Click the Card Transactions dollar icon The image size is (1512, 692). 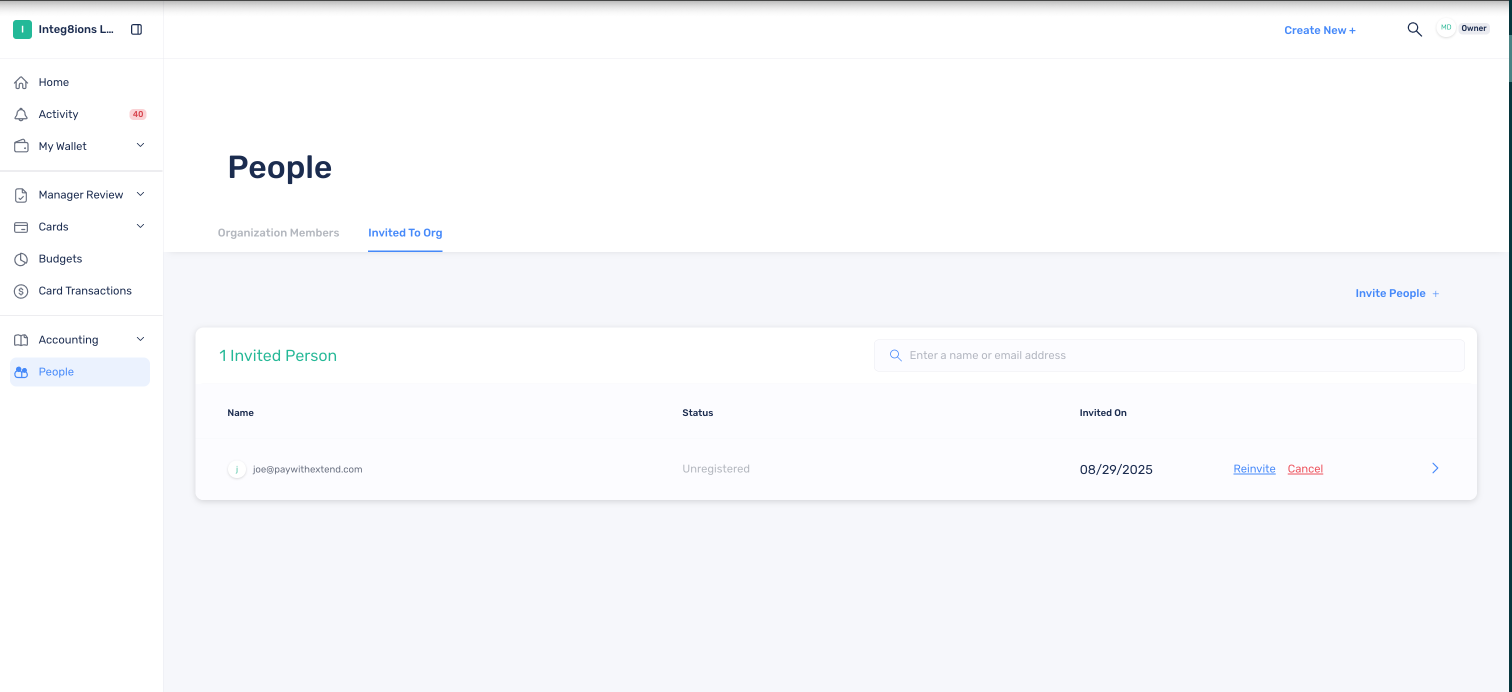click(x=21, y=291)
